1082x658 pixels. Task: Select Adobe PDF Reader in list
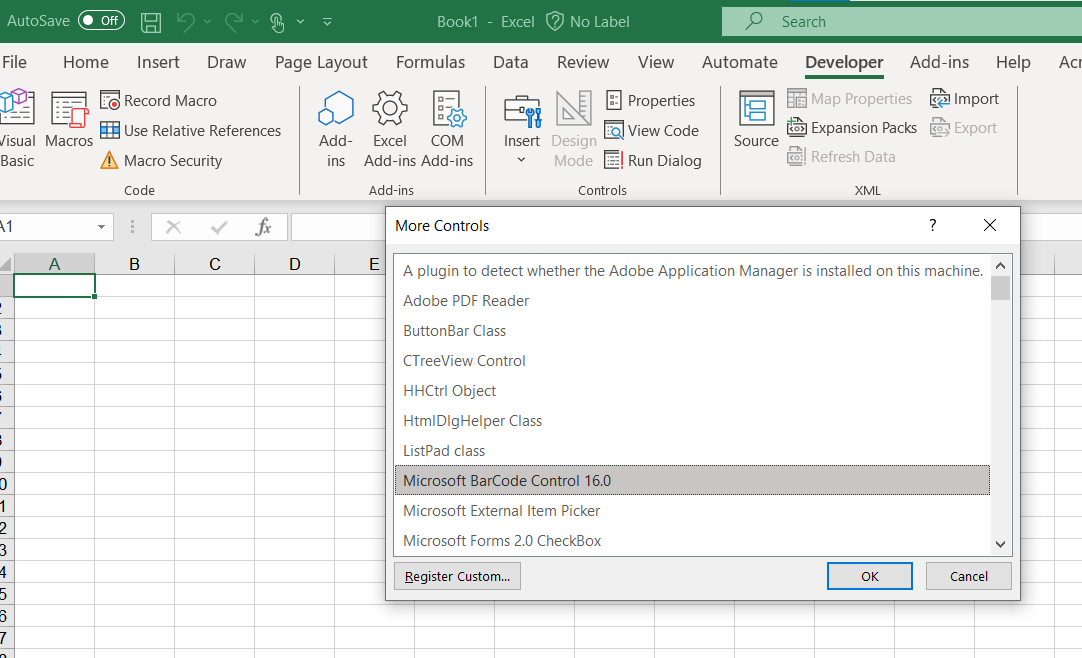[x=692, y=301]
